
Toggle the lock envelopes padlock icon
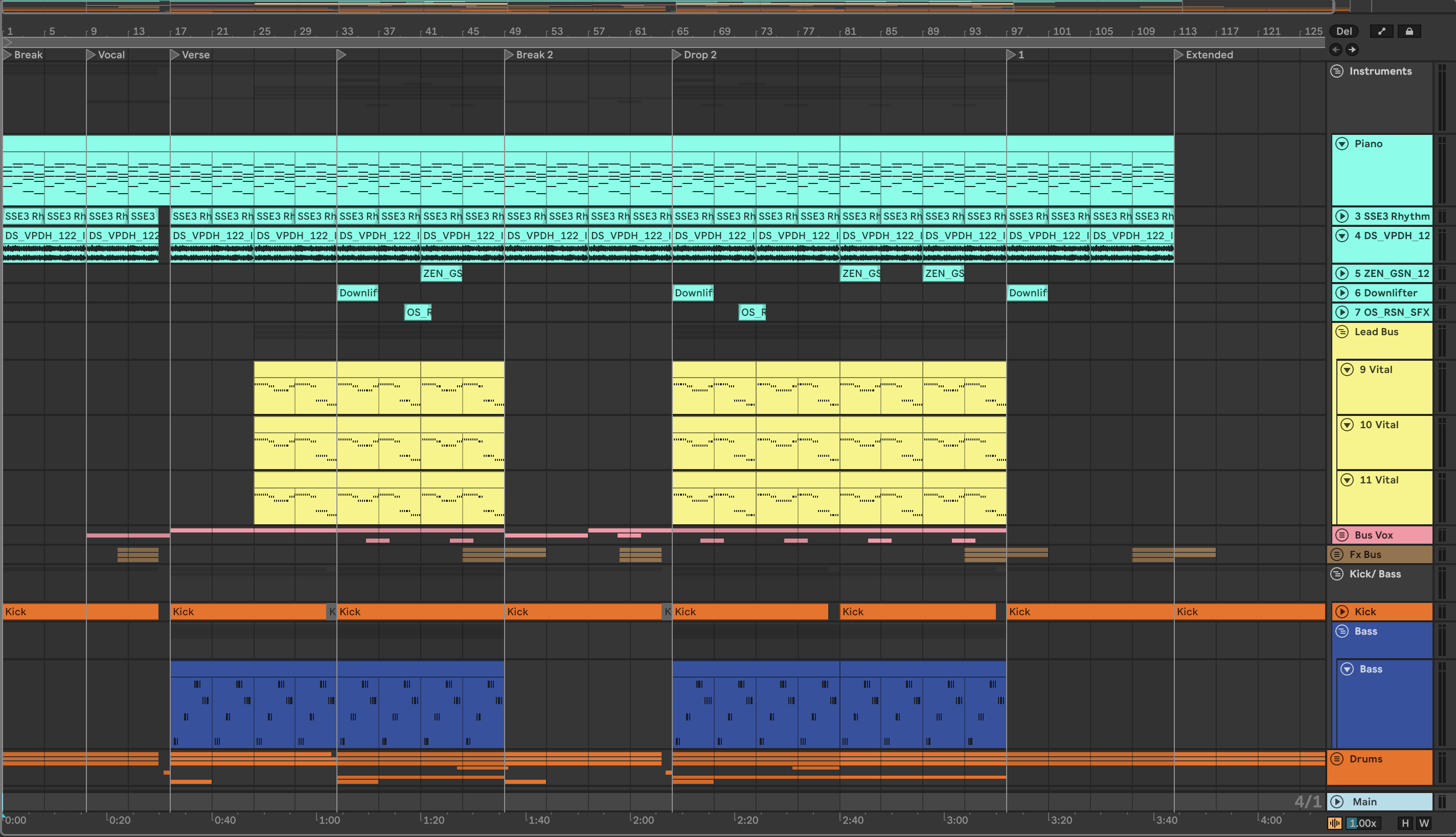tap(1409, 32)
